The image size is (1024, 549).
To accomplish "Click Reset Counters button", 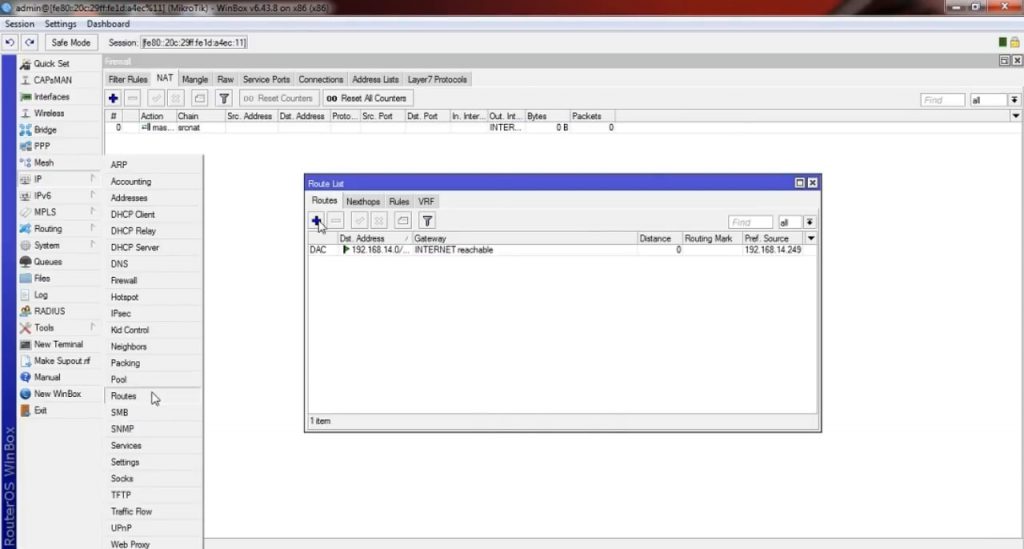I will pos(278,99).
